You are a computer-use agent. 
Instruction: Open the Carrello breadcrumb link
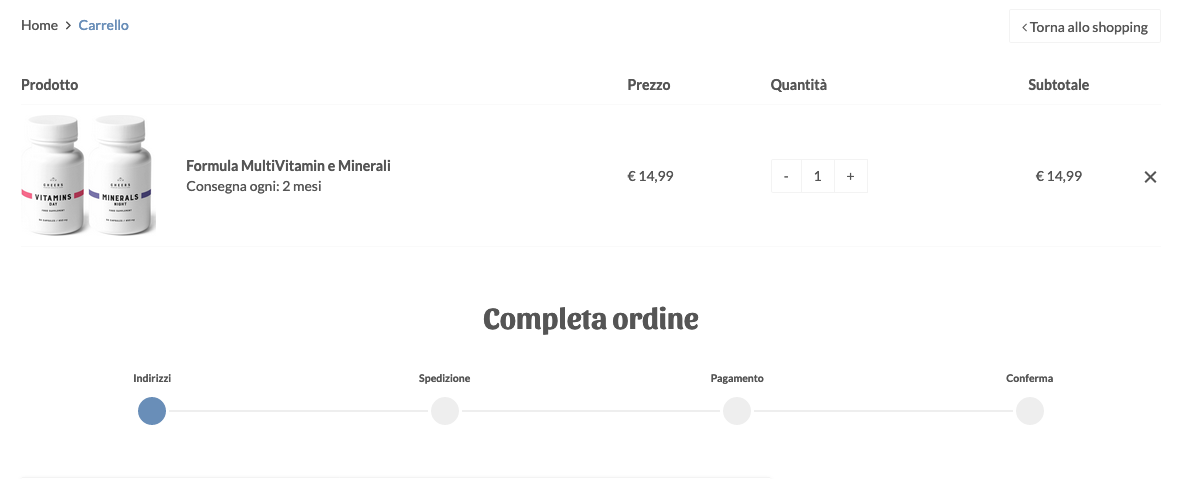coord(103,25)
